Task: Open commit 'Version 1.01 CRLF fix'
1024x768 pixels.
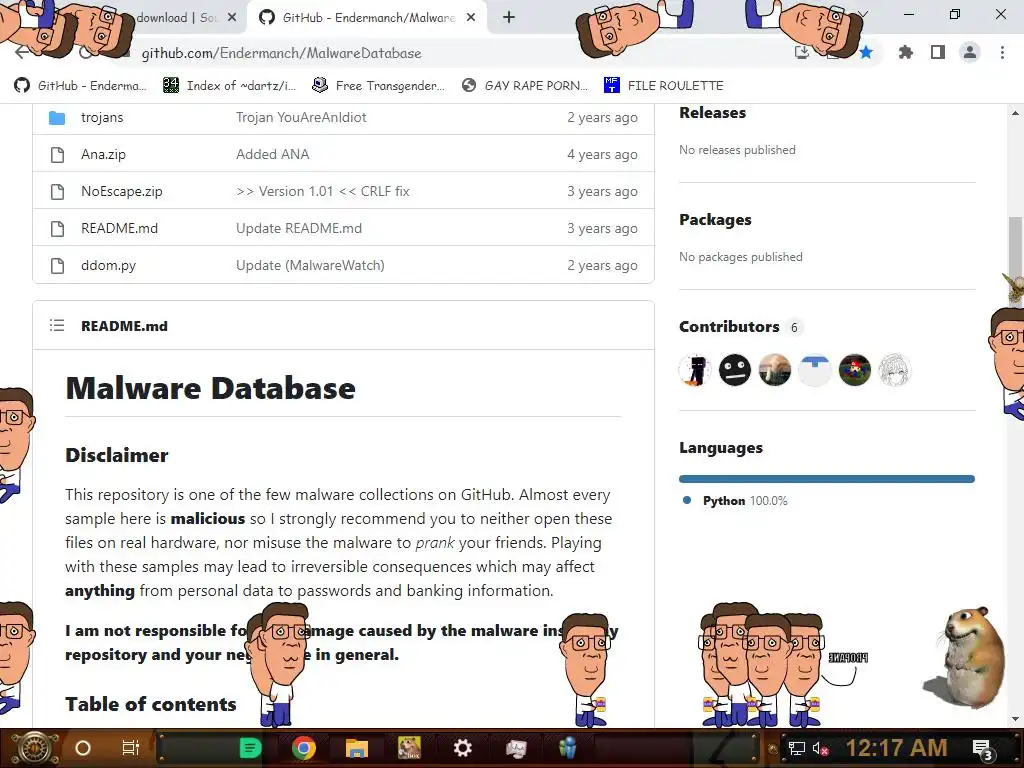Action: [323, 191]
